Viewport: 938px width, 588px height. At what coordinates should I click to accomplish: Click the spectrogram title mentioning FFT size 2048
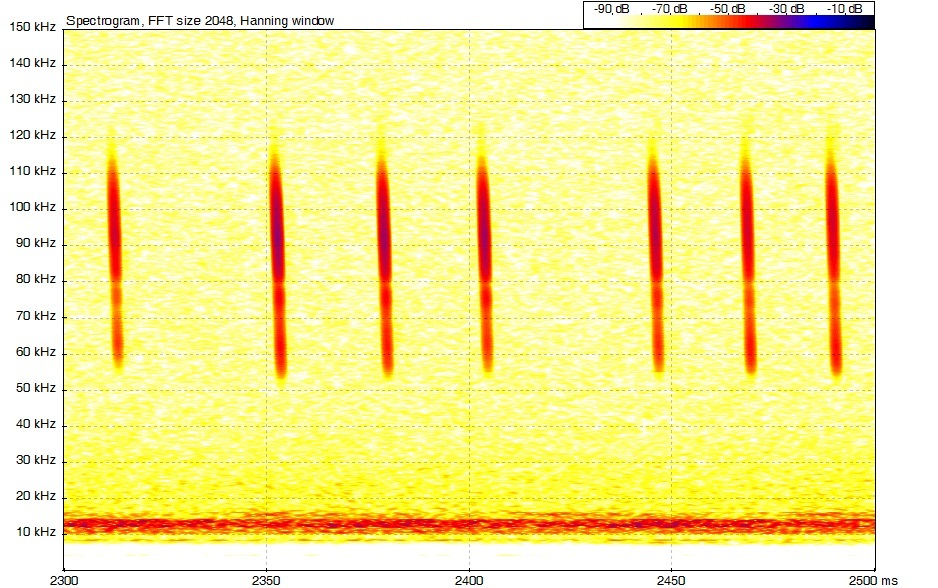pos(200,20)
